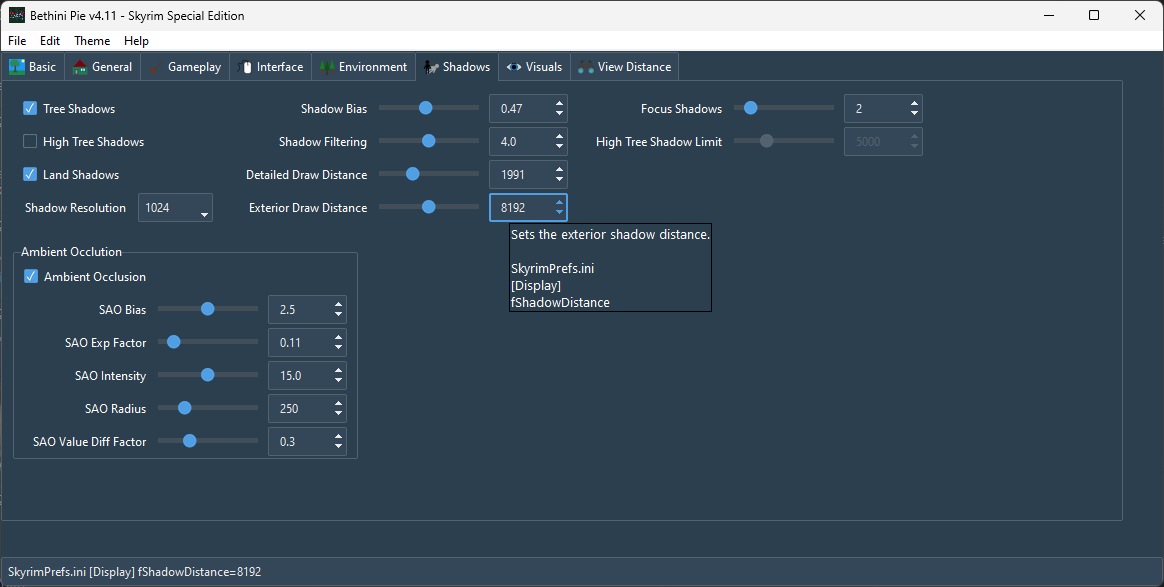
Task: Switch to the Visuals tab
Action: click(x=534, y=67)
